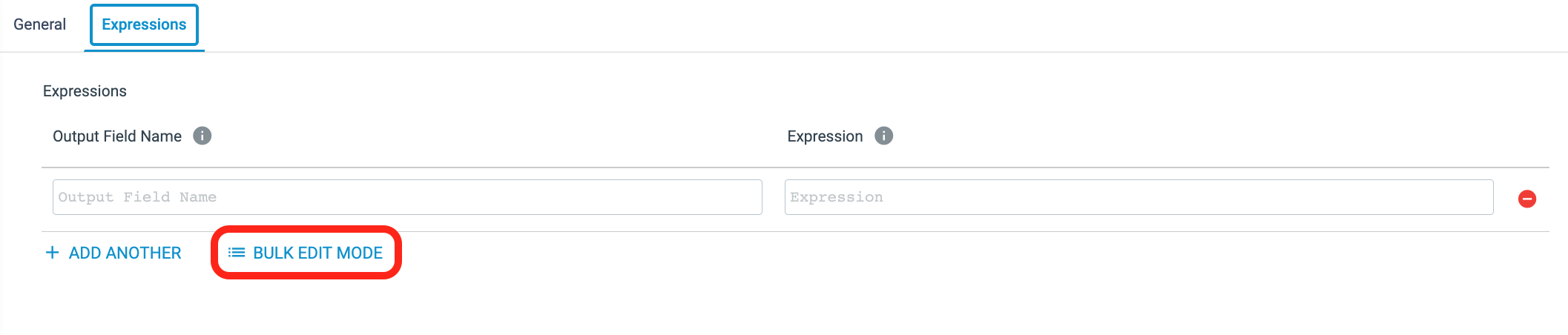Click the Output Field Name column label
Image resolution: width=1568 pixels, height=335 pixels.
pos(117,136)
